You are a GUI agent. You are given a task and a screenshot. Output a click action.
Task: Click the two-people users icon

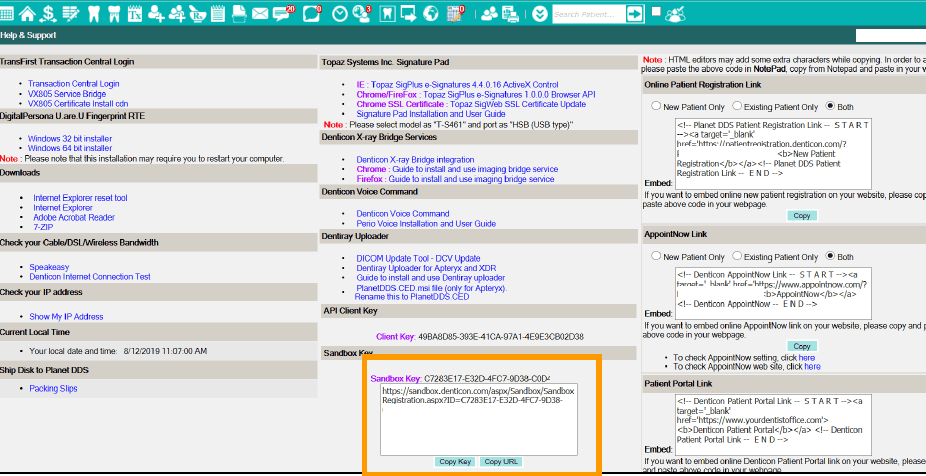pyautogui.click(x=489, y=13)
